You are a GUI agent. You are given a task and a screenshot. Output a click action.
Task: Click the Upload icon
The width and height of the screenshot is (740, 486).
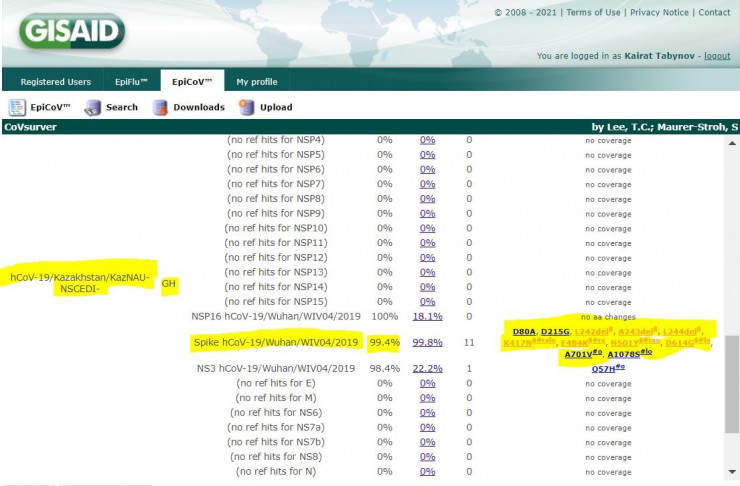point(246,107)
